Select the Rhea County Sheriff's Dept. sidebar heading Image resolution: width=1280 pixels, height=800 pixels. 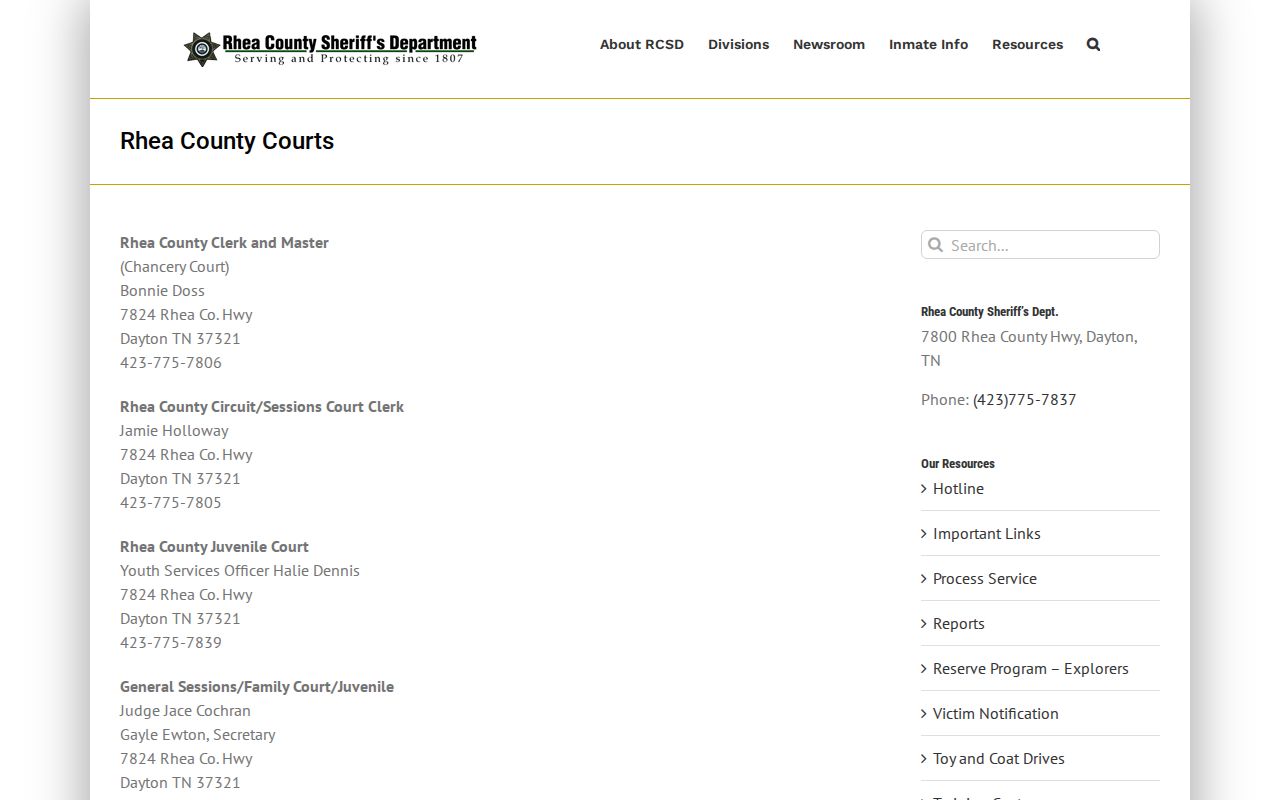coord(990,311)
